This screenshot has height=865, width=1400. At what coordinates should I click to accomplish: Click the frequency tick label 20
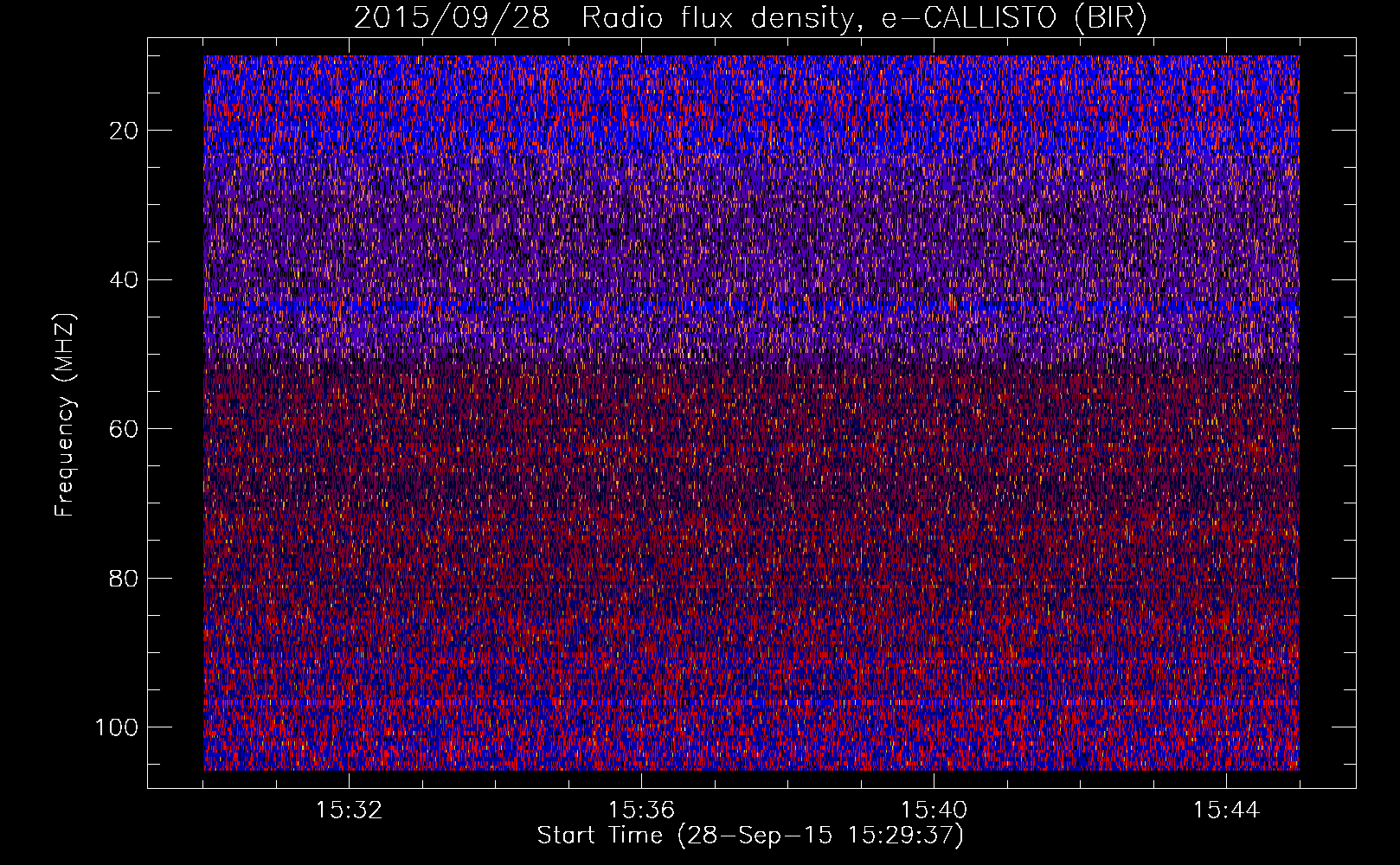[x=124, y=131]
